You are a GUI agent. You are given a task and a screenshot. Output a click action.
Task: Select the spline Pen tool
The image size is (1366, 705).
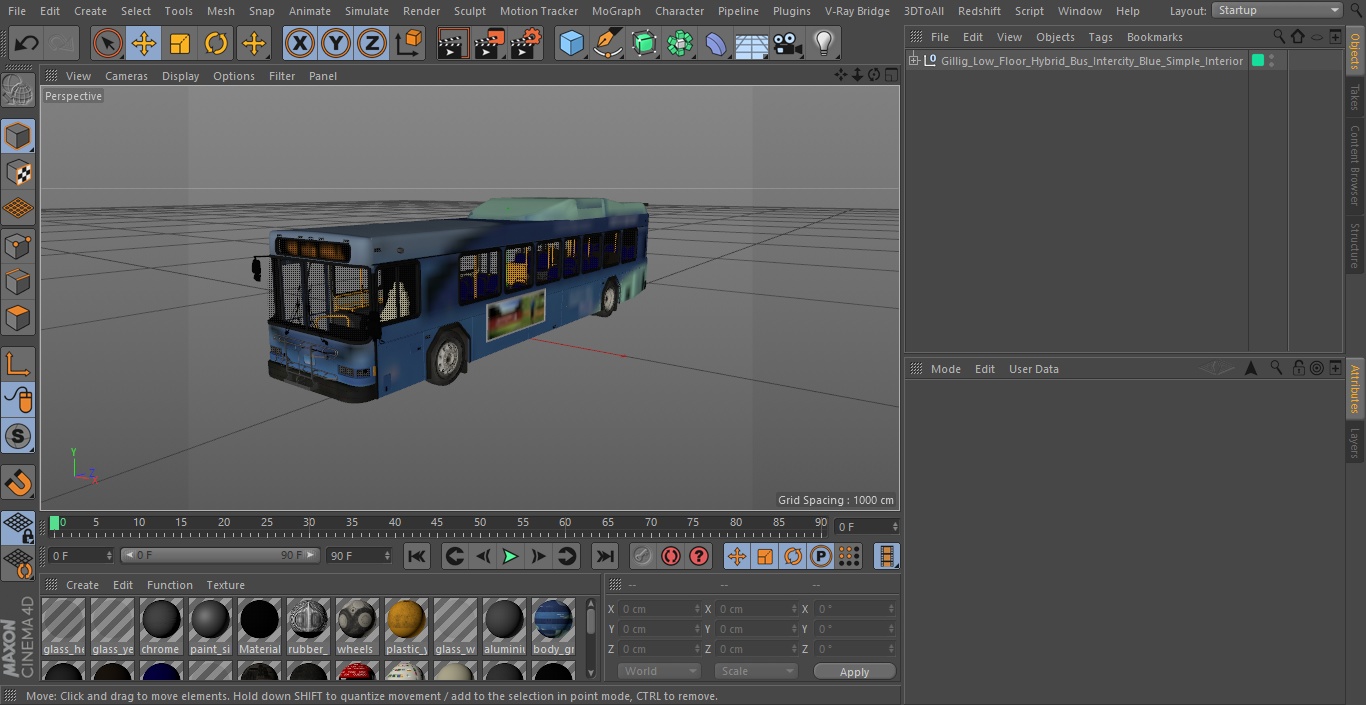608,43
